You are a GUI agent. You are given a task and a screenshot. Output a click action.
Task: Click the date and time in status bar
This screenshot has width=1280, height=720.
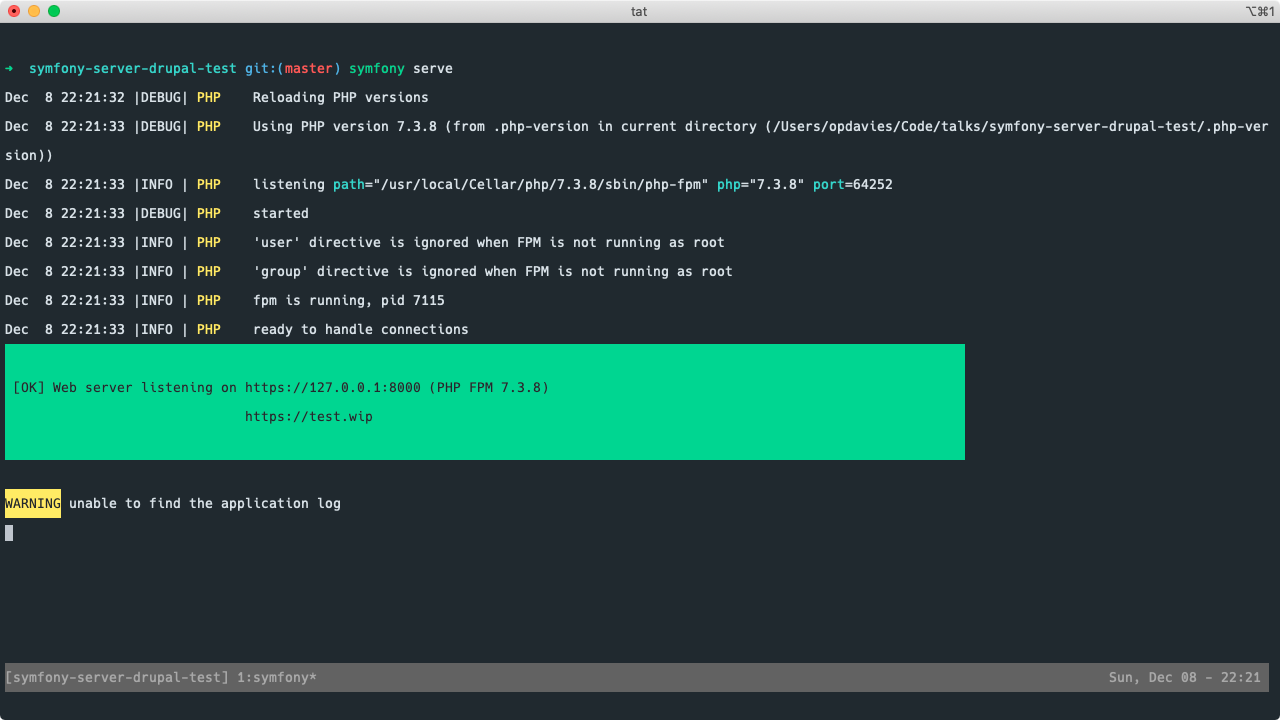tap(1184, 678)
